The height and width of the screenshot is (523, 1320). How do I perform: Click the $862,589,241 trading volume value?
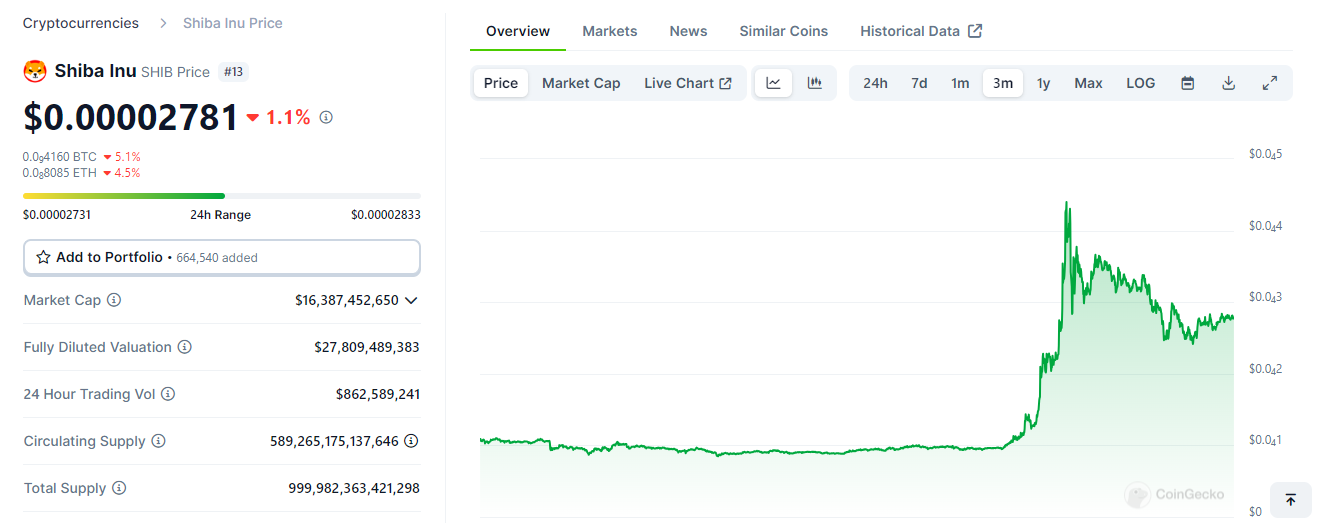click(378, 394)
